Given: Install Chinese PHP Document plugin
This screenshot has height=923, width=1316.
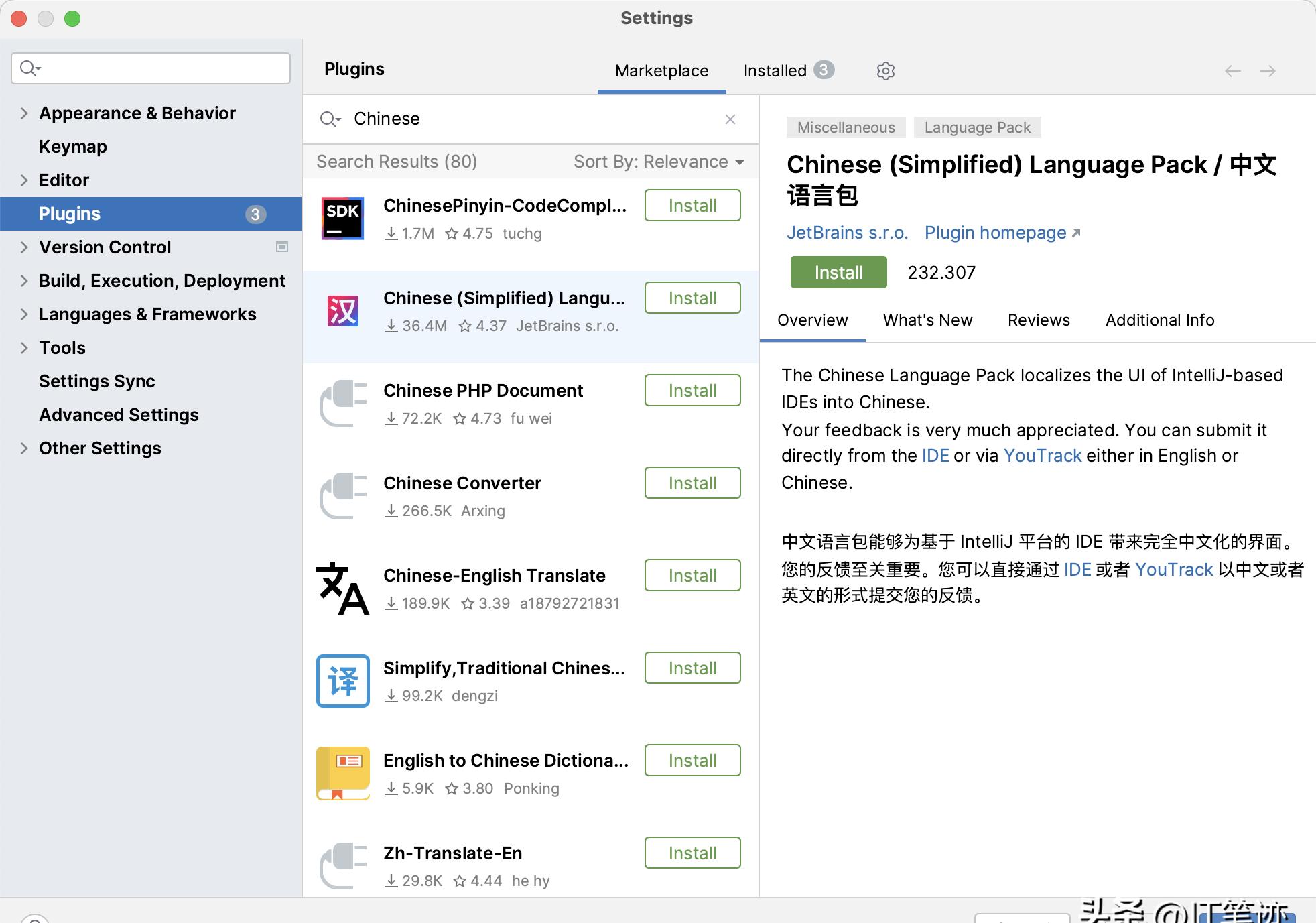Looking at the screenshot, I should (x=692, y=390).
